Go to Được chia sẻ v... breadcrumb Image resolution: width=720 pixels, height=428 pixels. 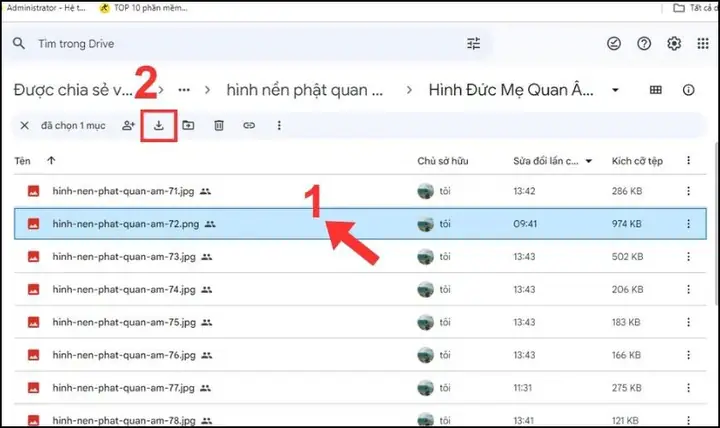[73, 90]
